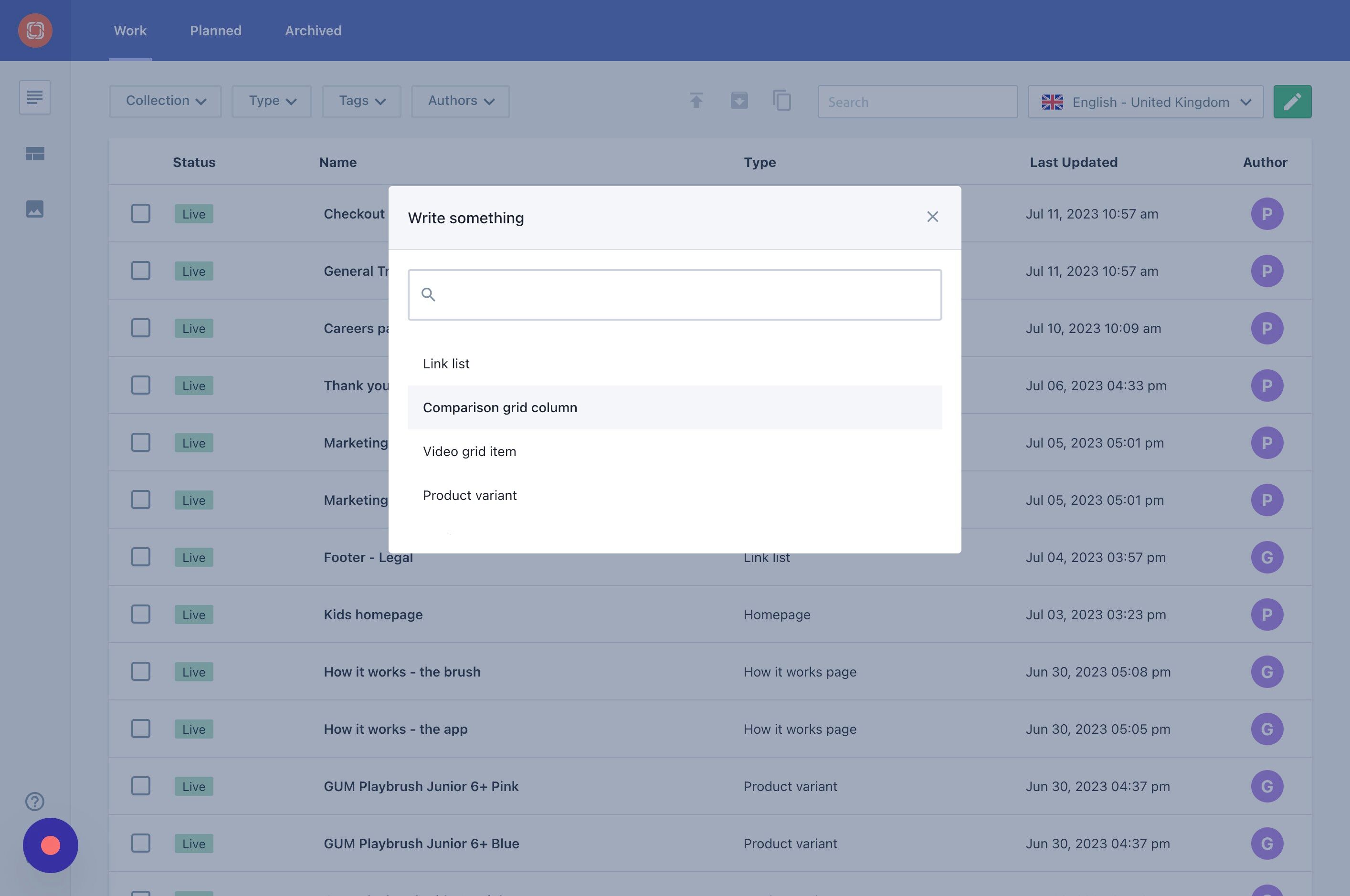The height and width of the screenshot is (896, 1350).
Task: Open the content list sidebar icon
Action: (x=35, y=97)
